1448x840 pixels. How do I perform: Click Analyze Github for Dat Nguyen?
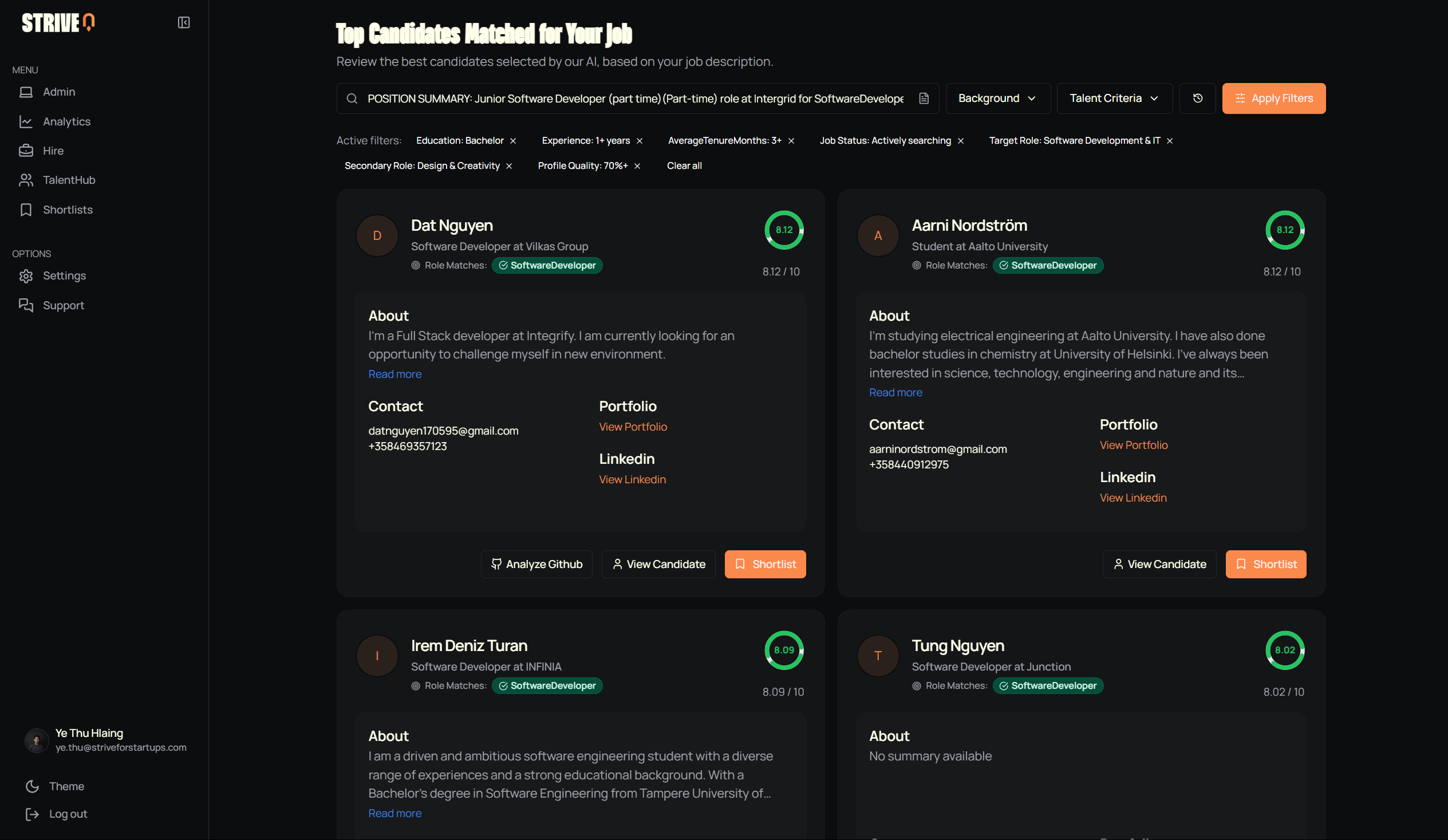click(536, 565)
